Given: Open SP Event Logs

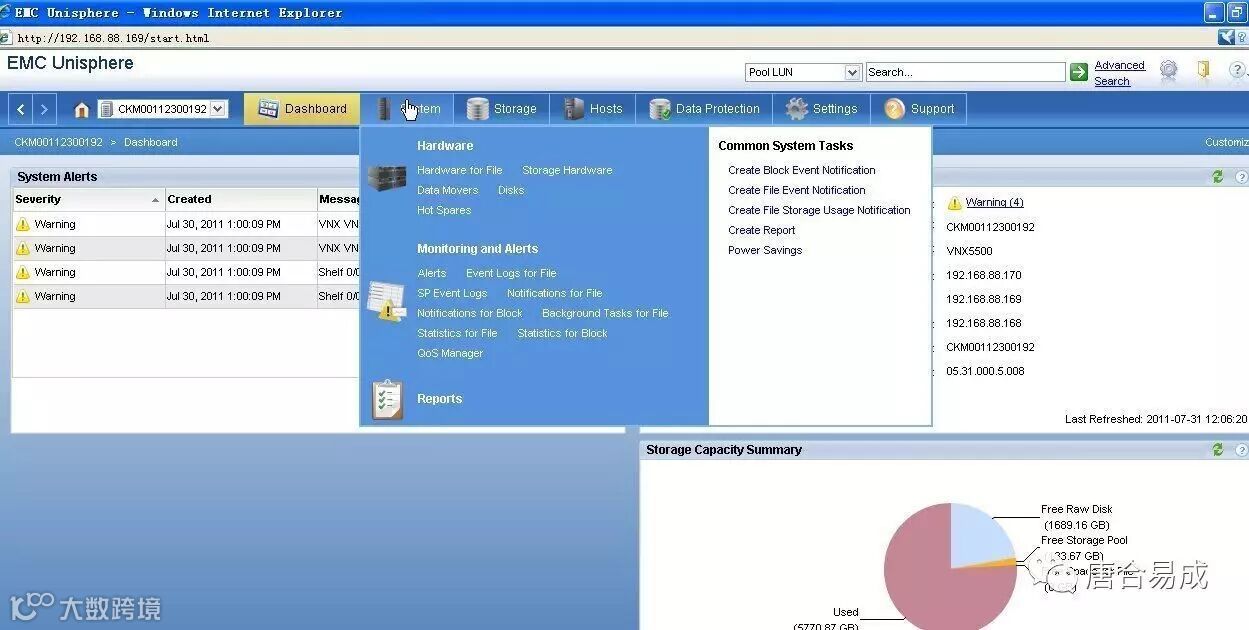Looking at the screenshot, I should 452,293.
